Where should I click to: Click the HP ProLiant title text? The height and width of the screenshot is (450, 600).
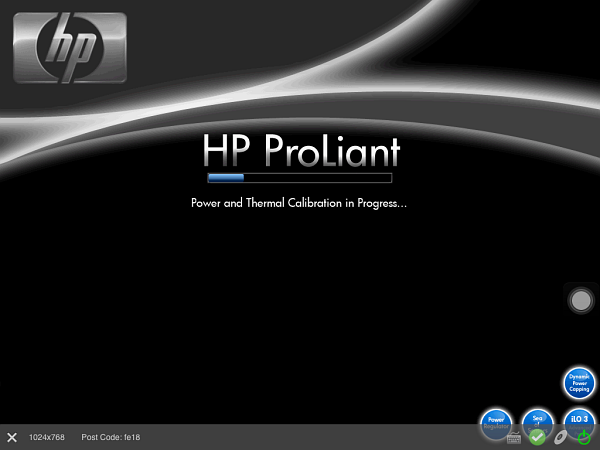click(301, 150)
